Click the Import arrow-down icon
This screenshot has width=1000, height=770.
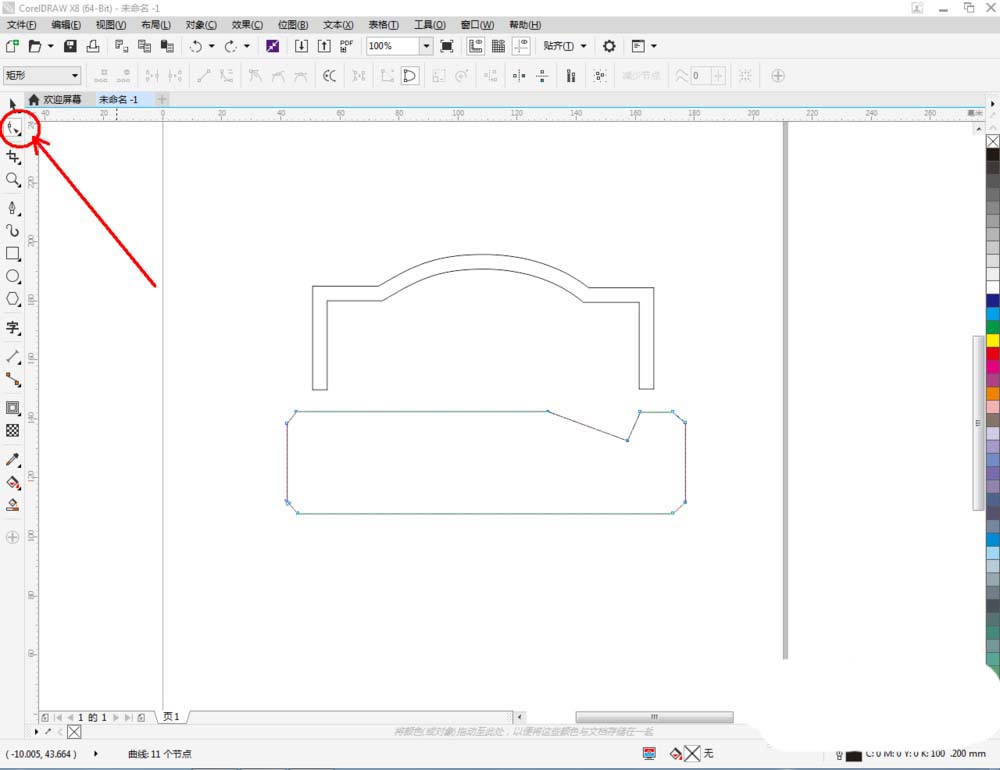(301, 46)
